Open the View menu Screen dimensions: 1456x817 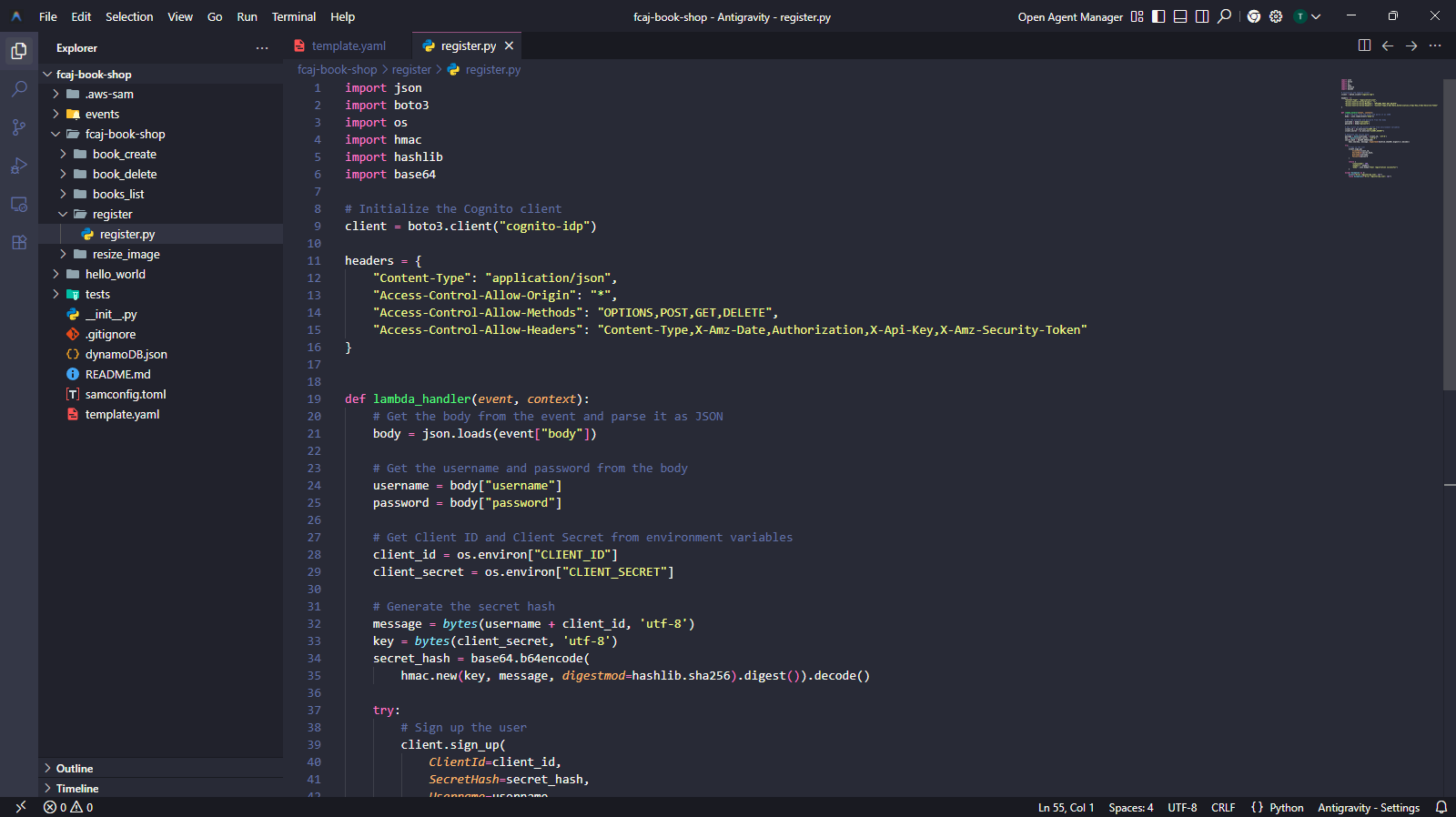point(180,16)
